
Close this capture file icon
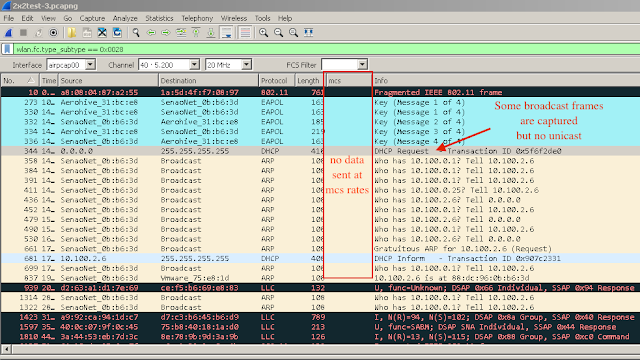pos(102,33)
